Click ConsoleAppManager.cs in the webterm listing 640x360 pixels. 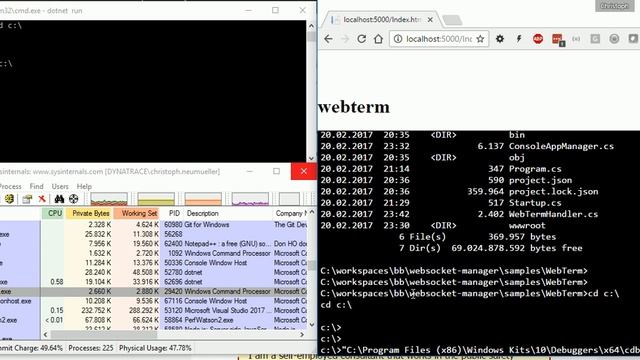click(561, 146)
